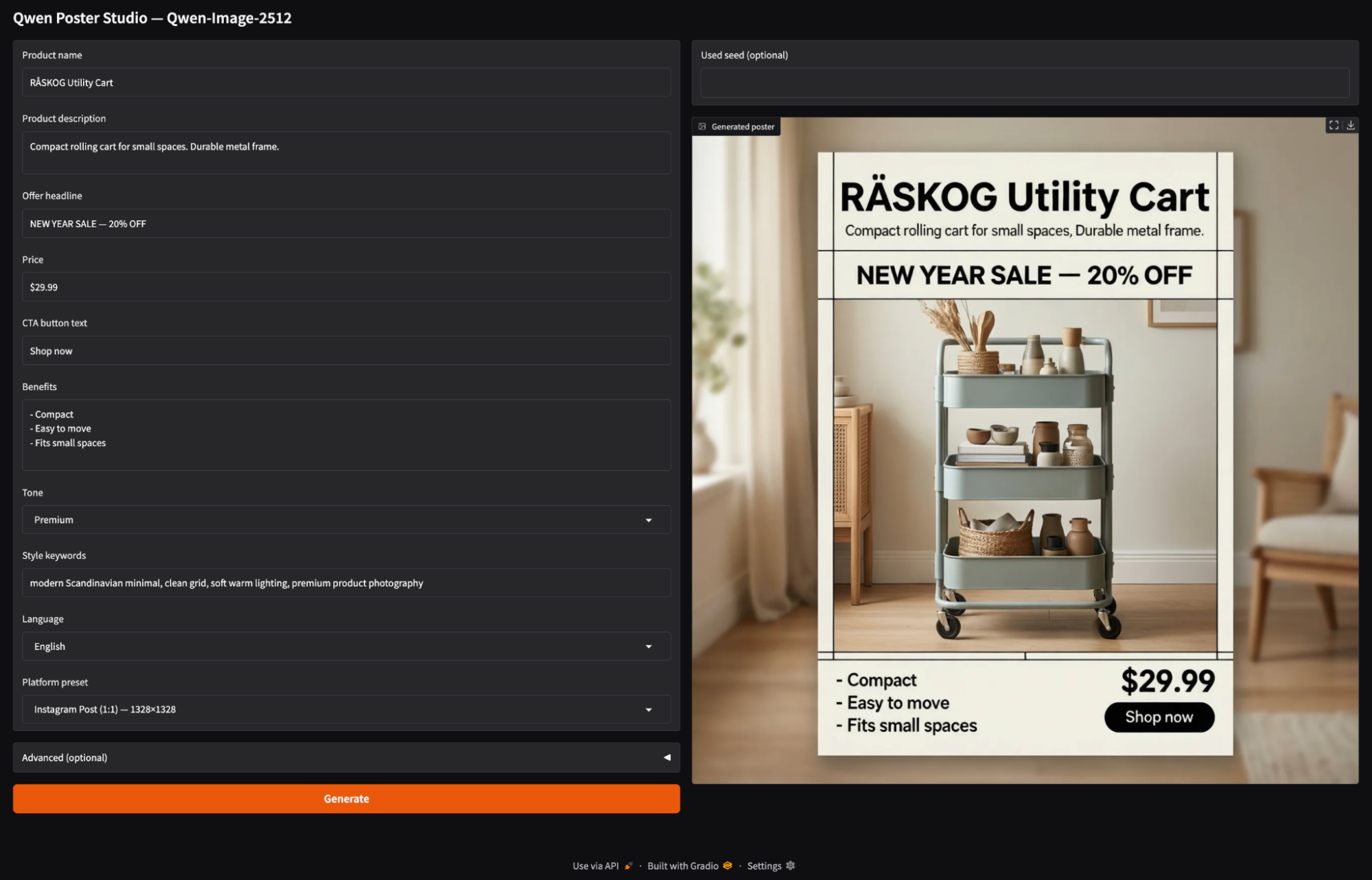Focus the Product description text area

pyautogui.click(x=346, y=152)
